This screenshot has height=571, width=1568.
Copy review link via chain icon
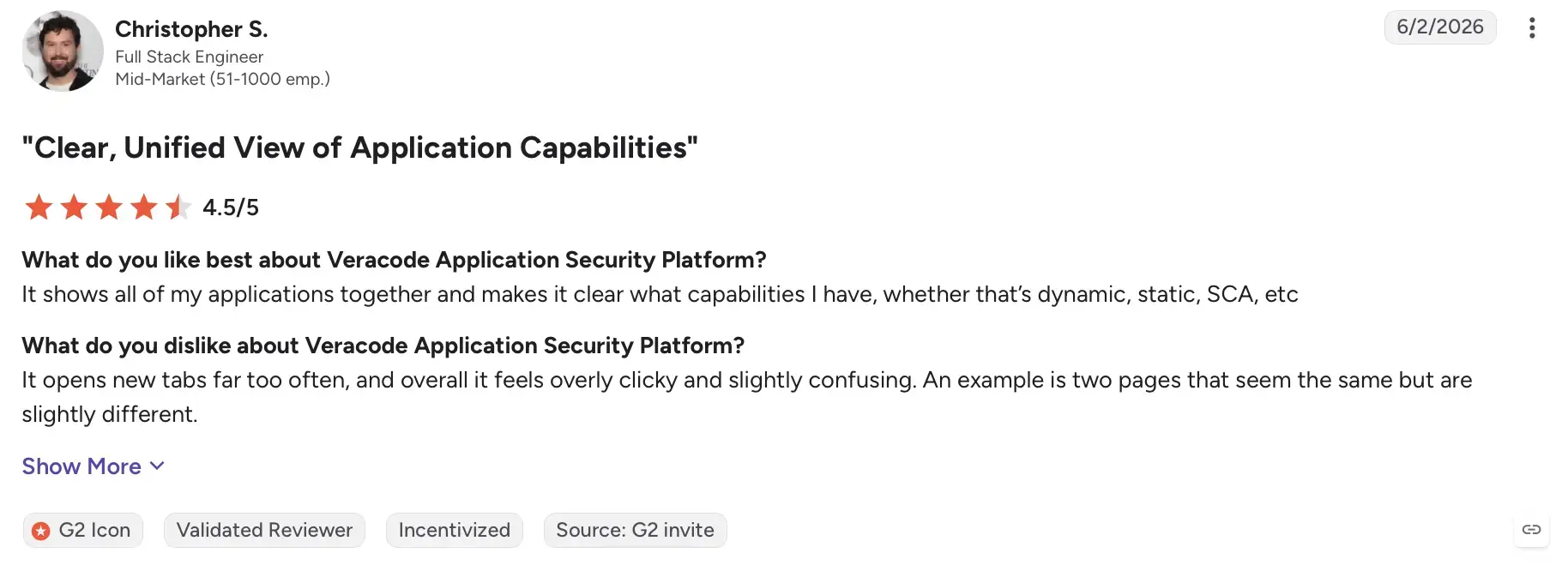click(x=1531, y=530)
